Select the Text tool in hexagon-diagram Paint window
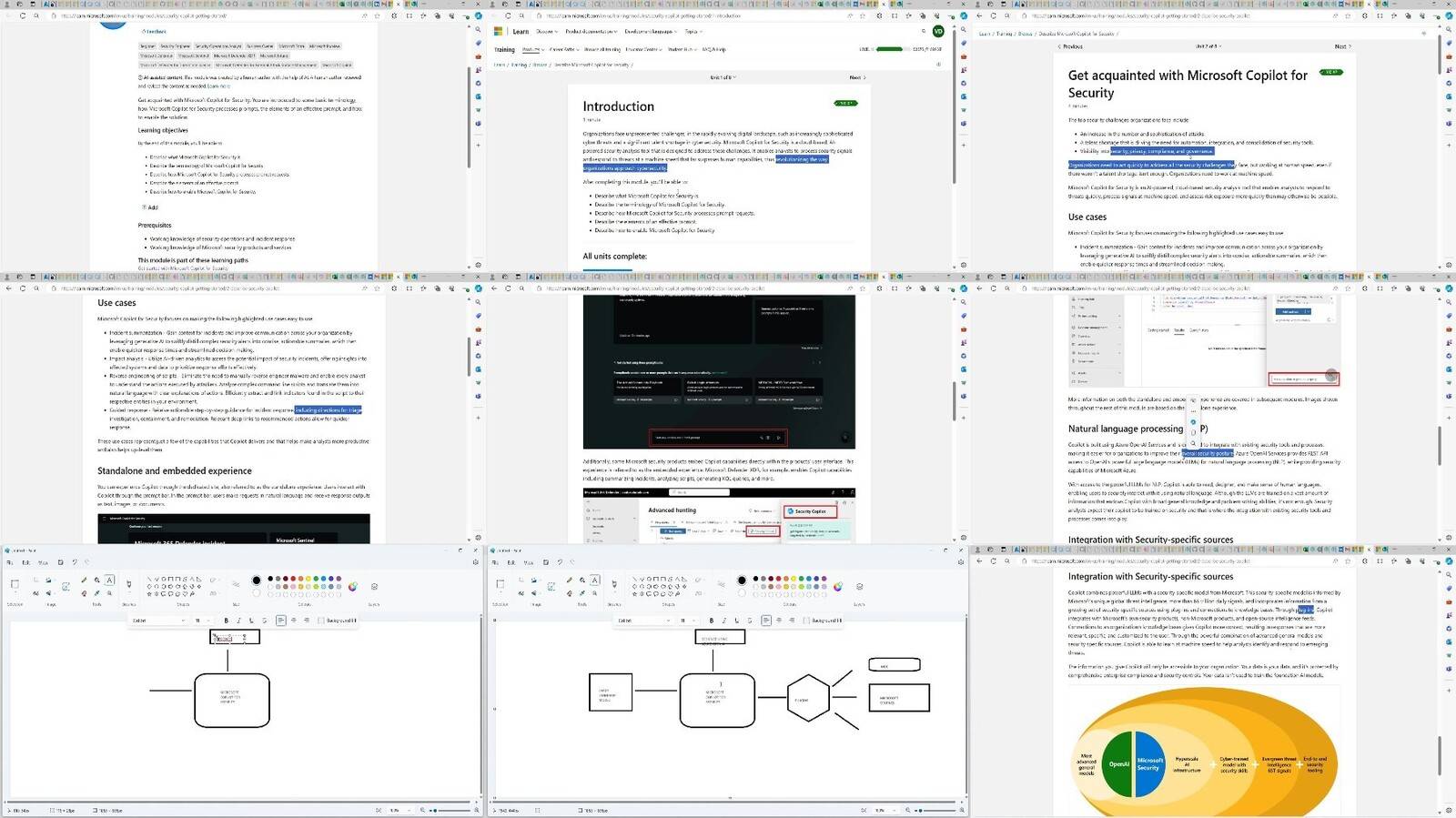The height and width of the screenshot is (818, 1456). click(595, 580)
